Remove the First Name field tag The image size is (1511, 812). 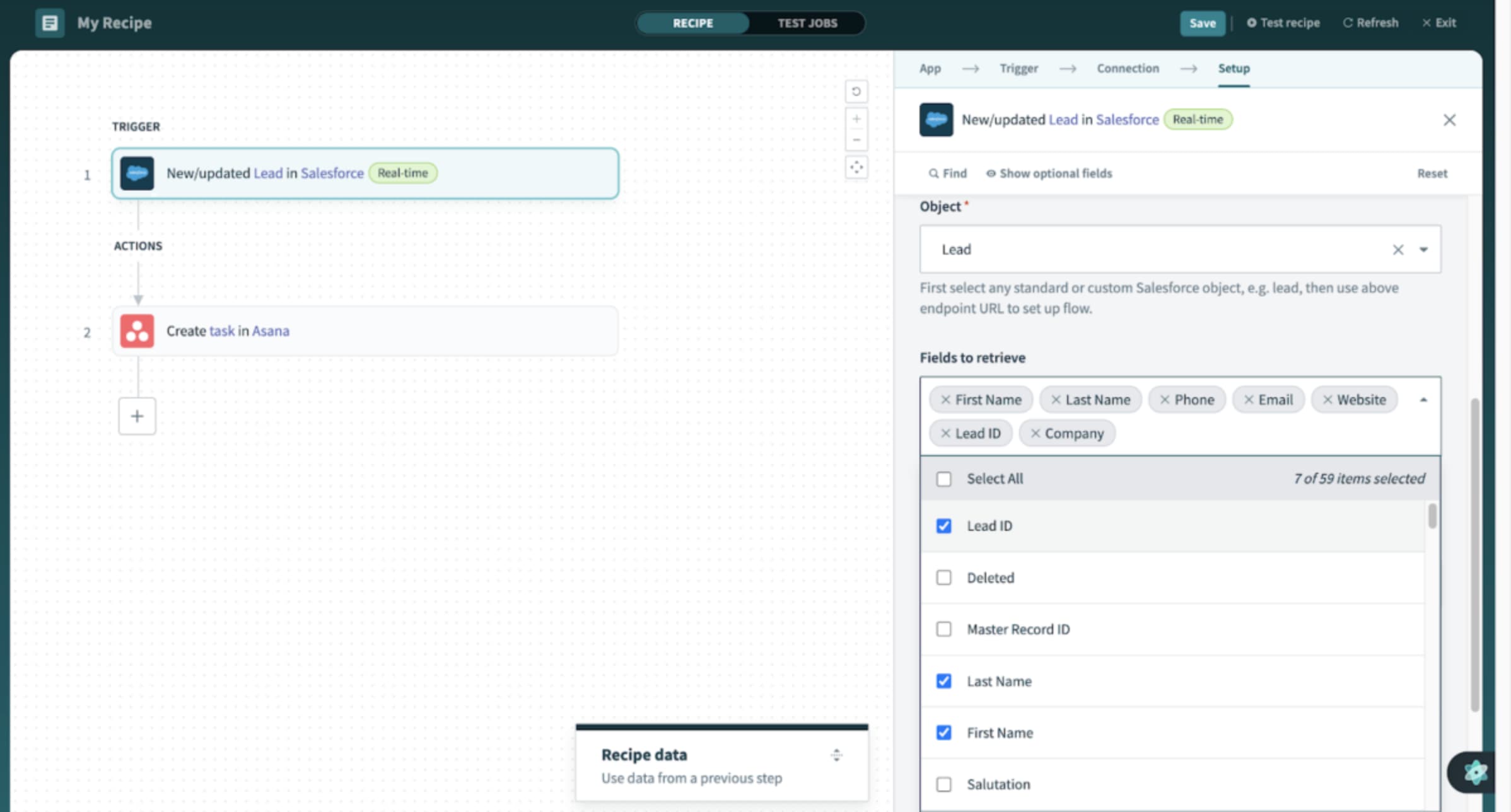[945, 400]
